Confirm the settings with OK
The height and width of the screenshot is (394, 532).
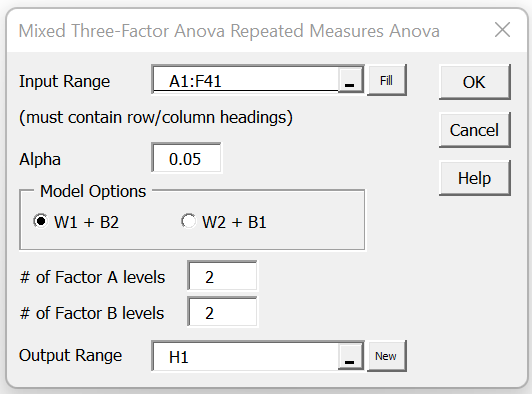click(x=474, y=82)
